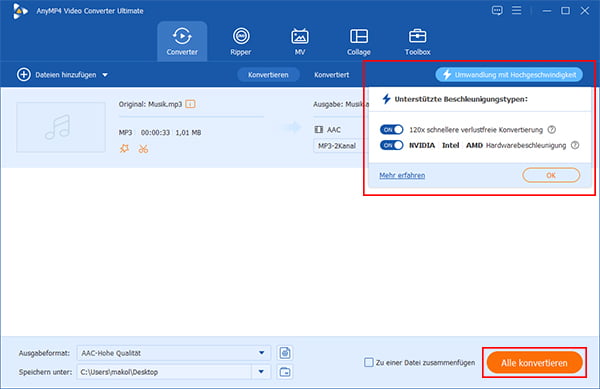Click the edit effects star icon

(124, 149)
